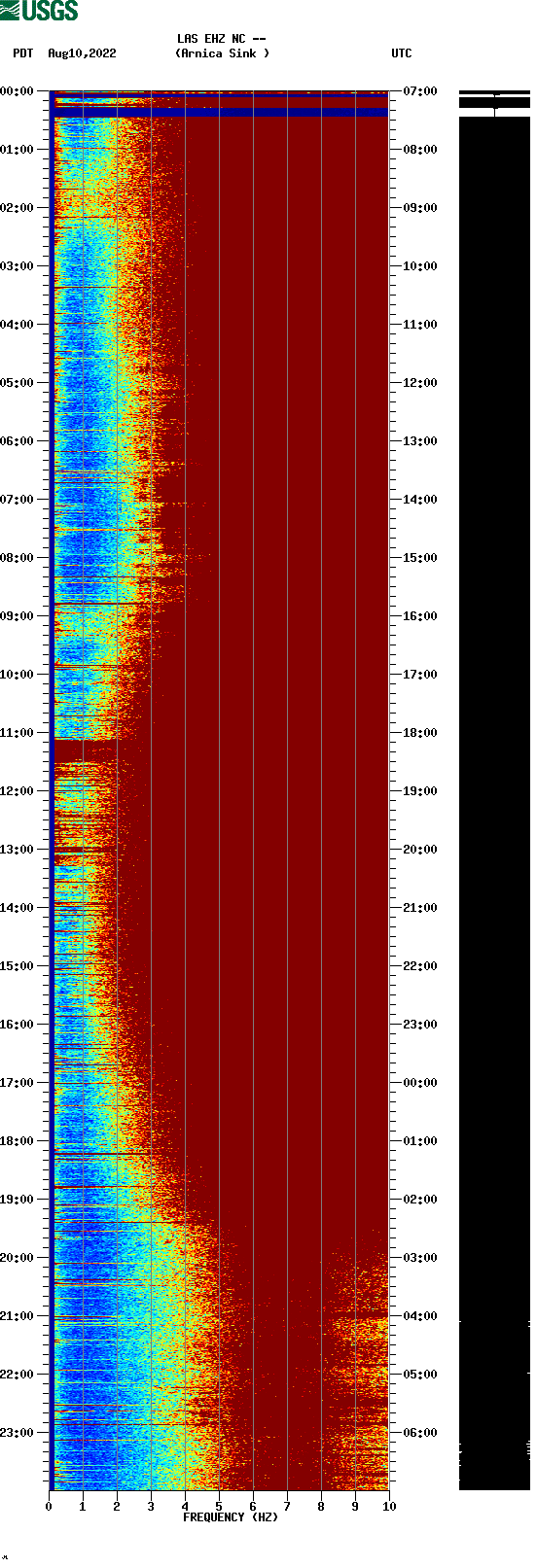Screen dimensions: 537x1568
Task: Click the 'FREQUENCY (HZ)' axis label
Action: (231, 1517)
